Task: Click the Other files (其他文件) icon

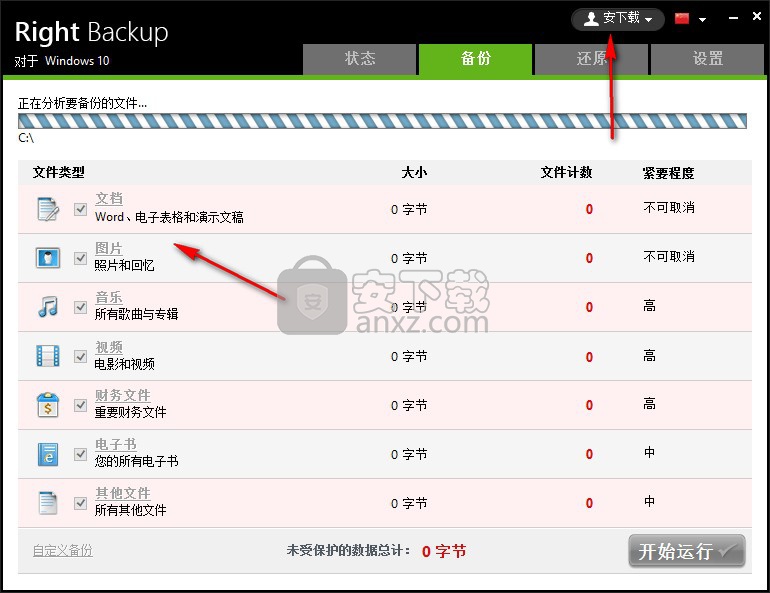Action: click(48, 503)
